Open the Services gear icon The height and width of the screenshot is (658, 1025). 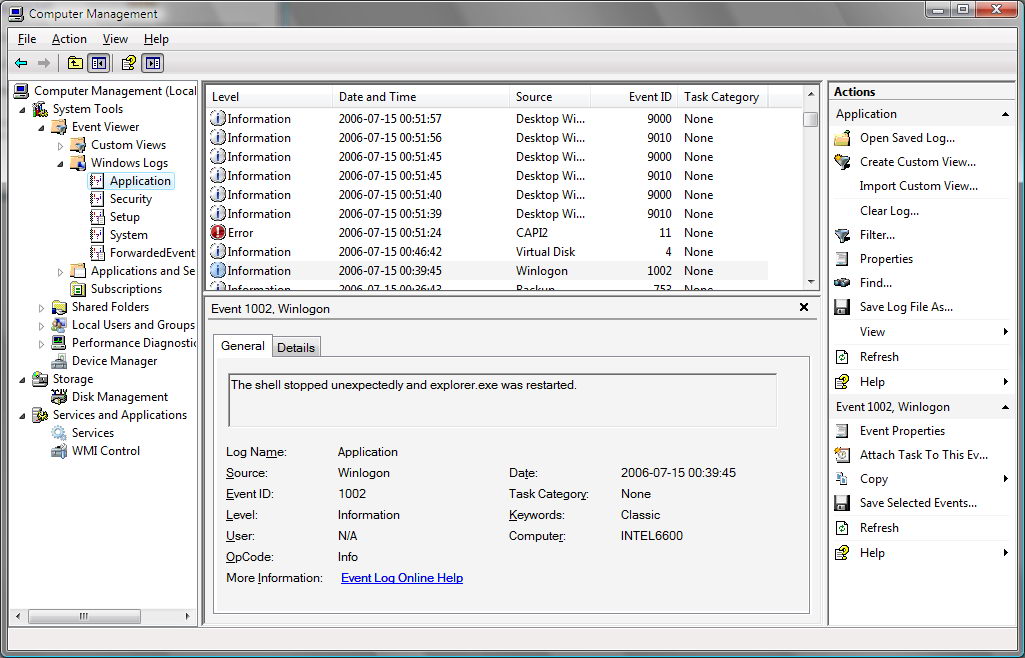[59, 433]
